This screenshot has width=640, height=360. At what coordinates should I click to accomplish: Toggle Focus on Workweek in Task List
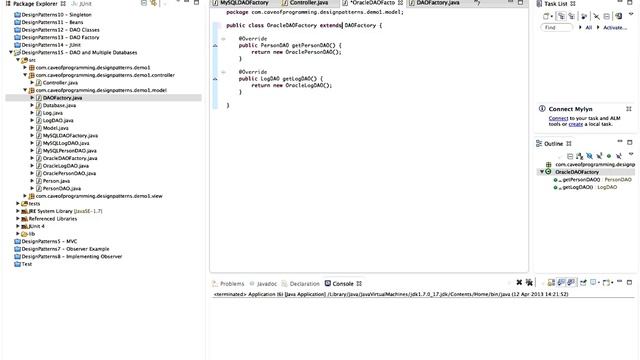coord(584,17)
